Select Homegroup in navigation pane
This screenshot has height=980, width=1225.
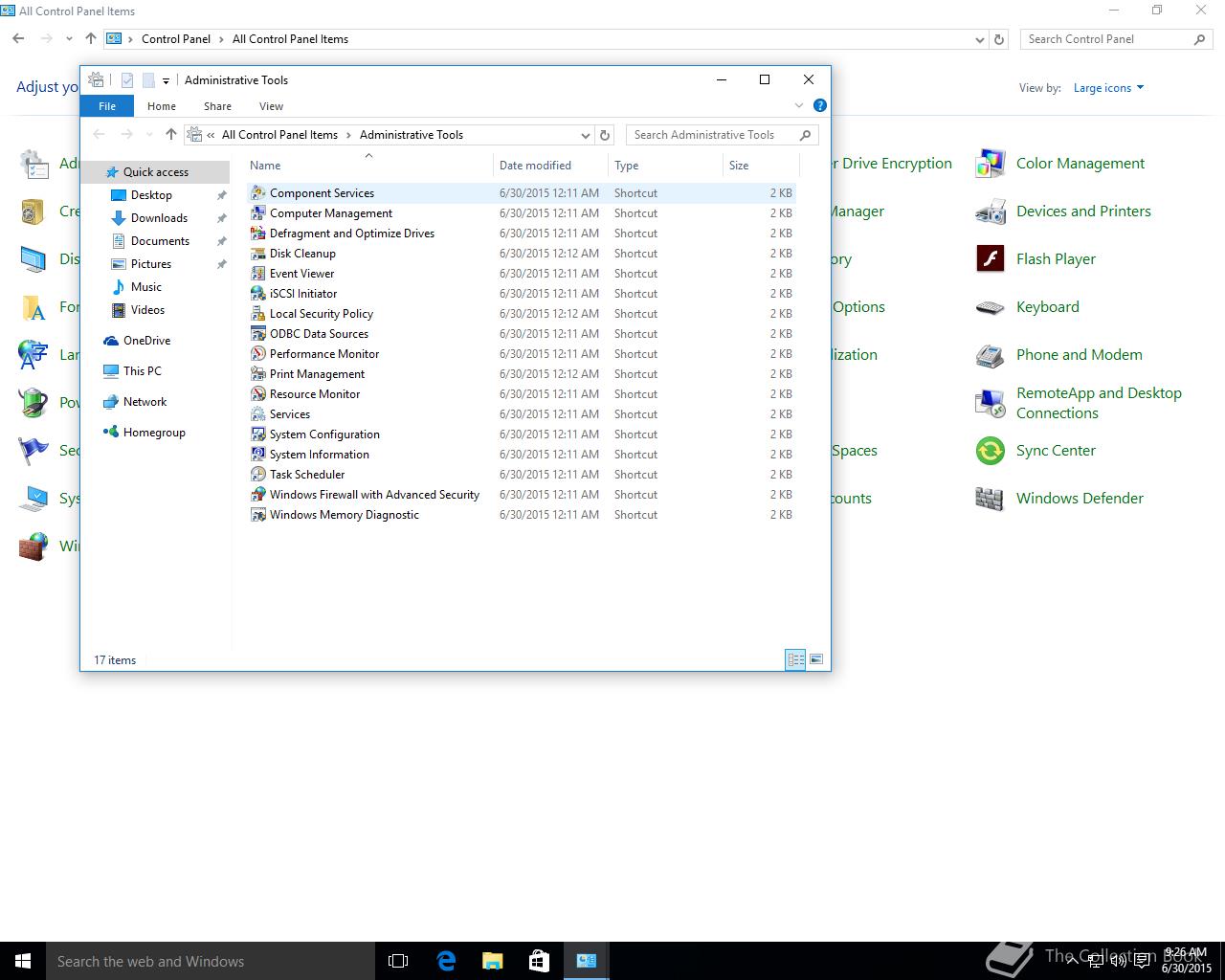pyautogui.click(x=154, y=433)
